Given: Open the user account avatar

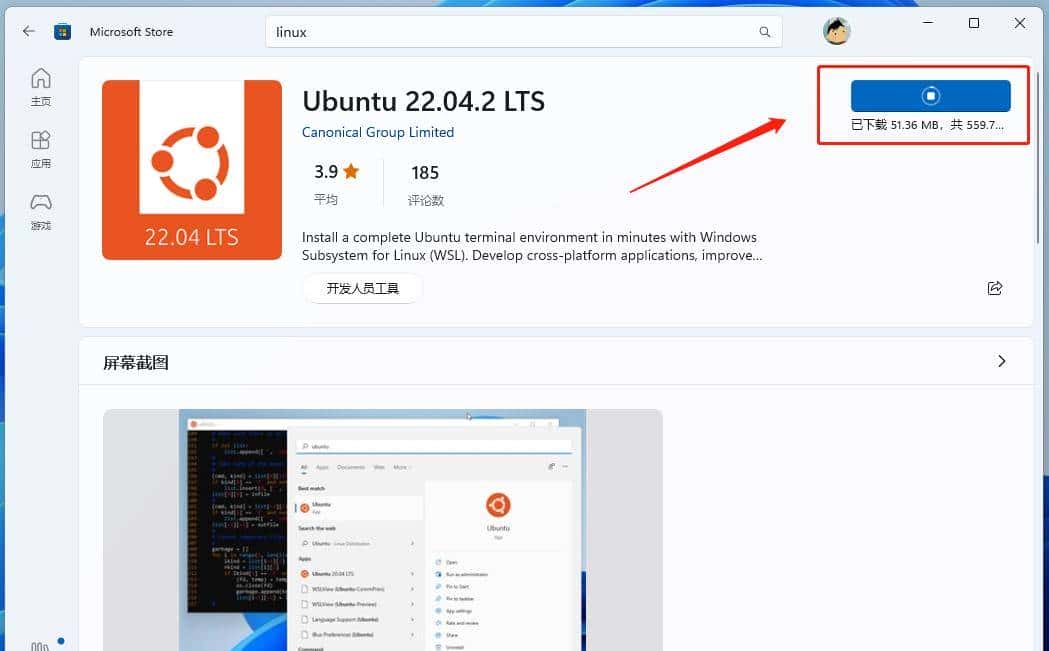Looking at the screenshot, I should coord(836,31).
